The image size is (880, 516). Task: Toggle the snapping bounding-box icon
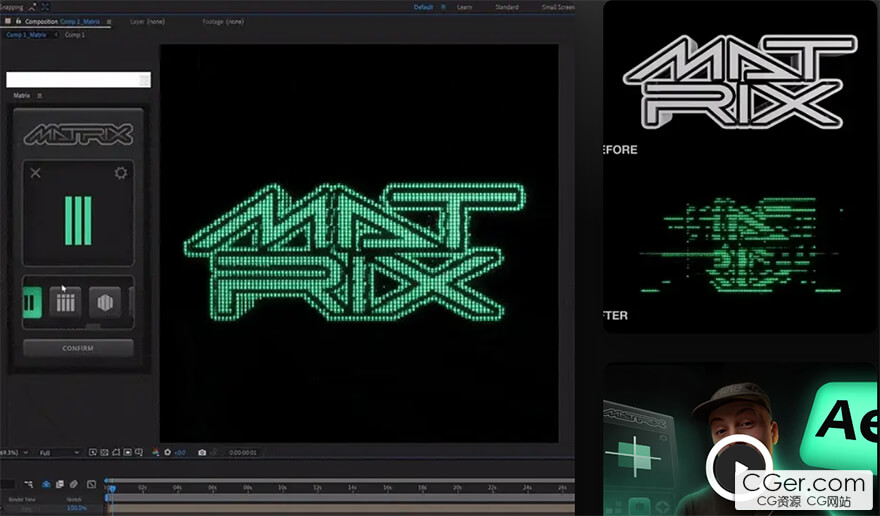(45, 7)
